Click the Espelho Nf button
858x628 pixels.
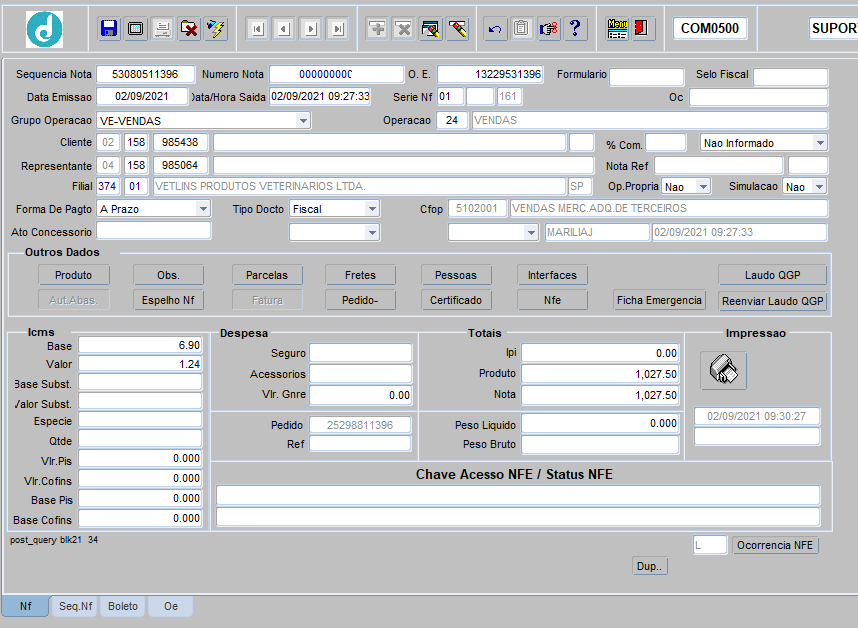coord(168,300)
